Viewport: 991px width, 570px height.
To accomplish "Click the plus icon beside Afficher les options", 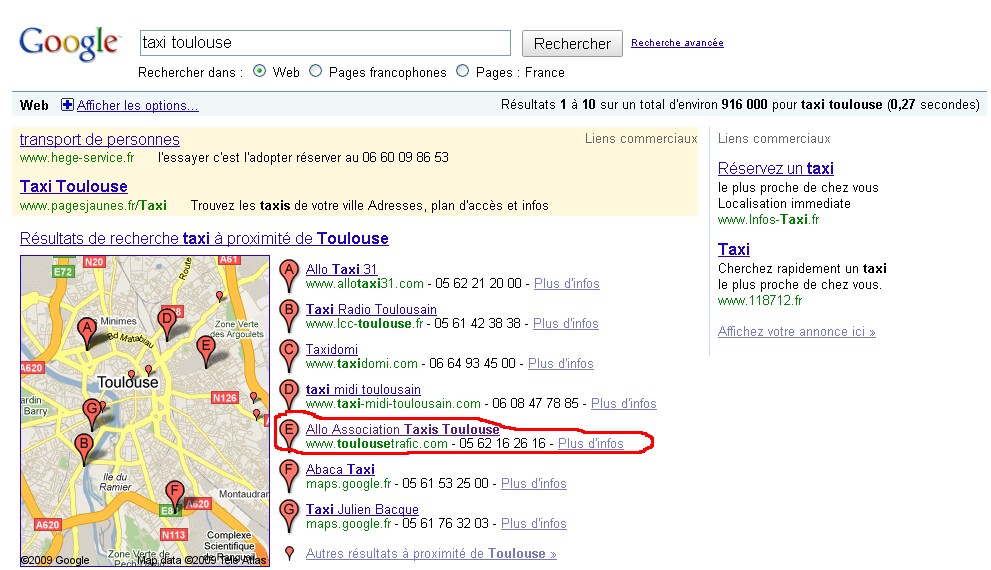I will tap(67, 105).
